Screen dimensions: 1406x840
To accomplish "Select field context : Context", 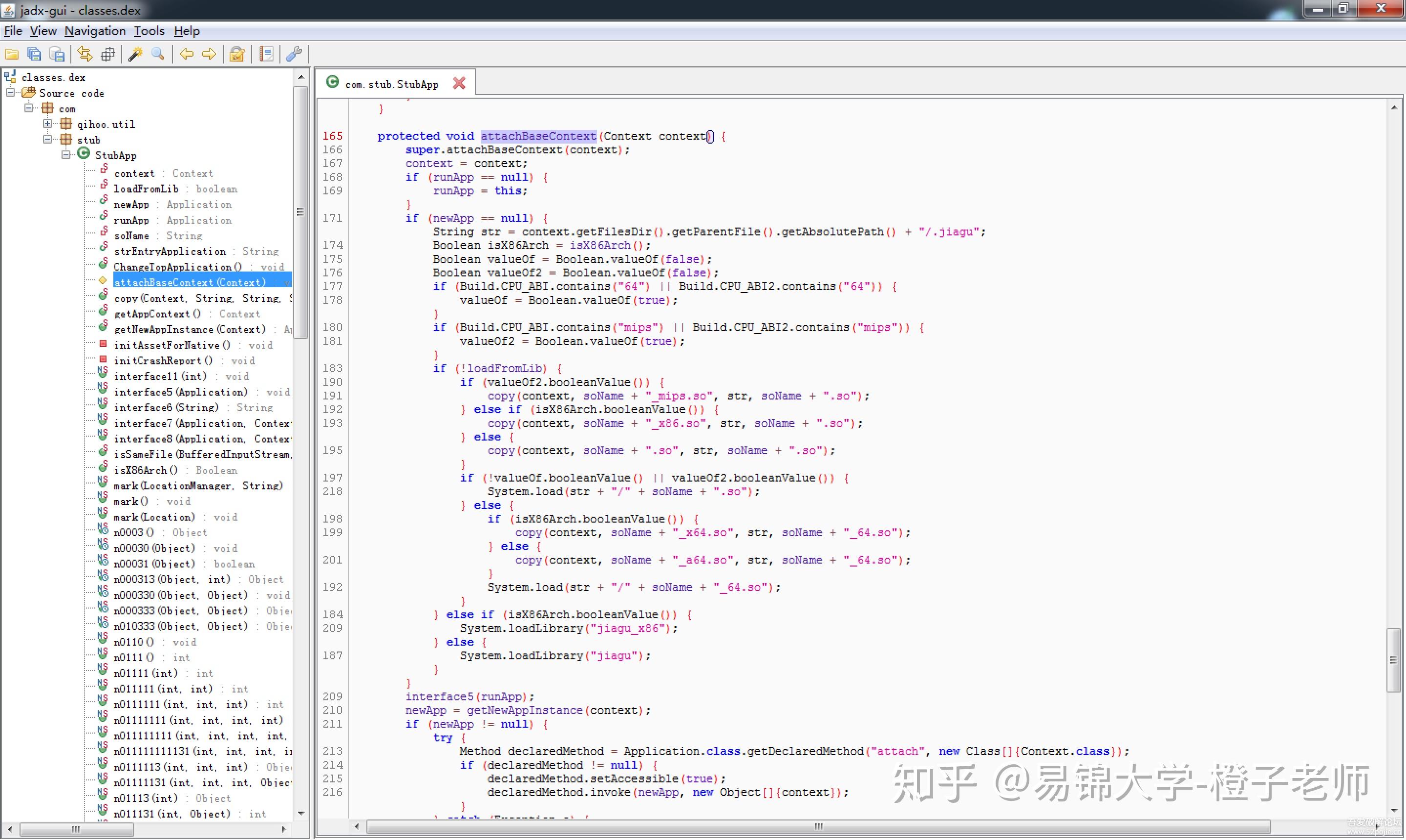I will 164,174.
